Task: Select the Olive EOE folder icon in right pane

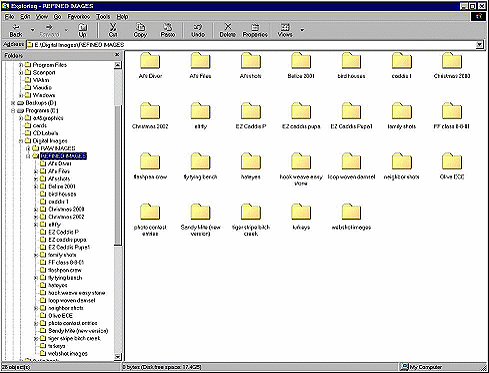Action: [x=452, y=162]
